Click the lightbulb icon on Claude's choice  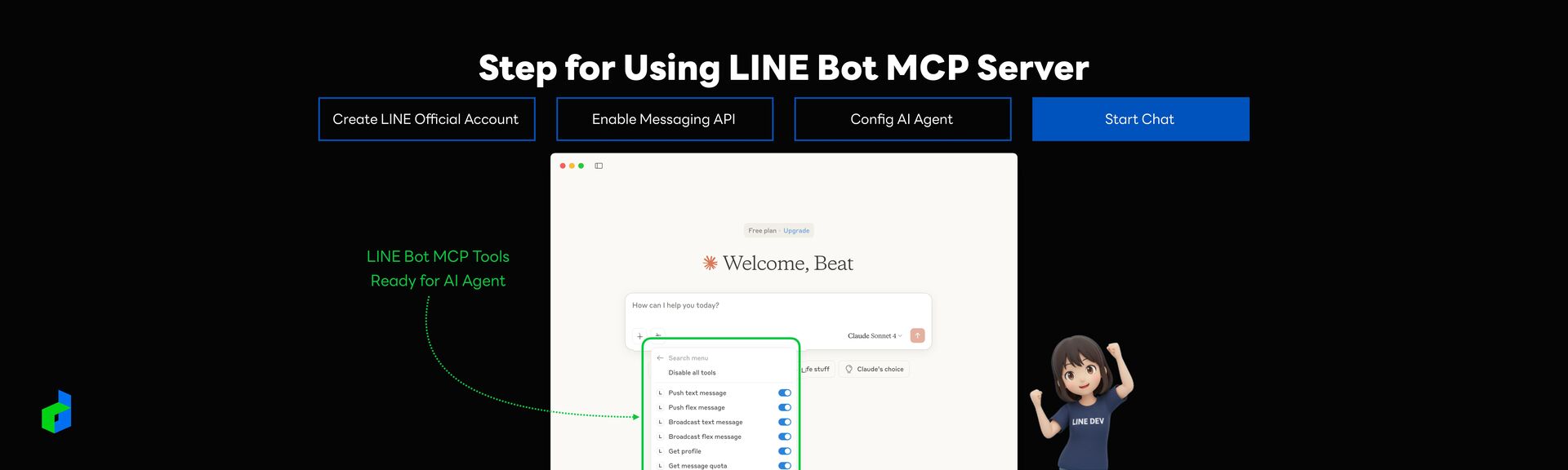point(849,370)
